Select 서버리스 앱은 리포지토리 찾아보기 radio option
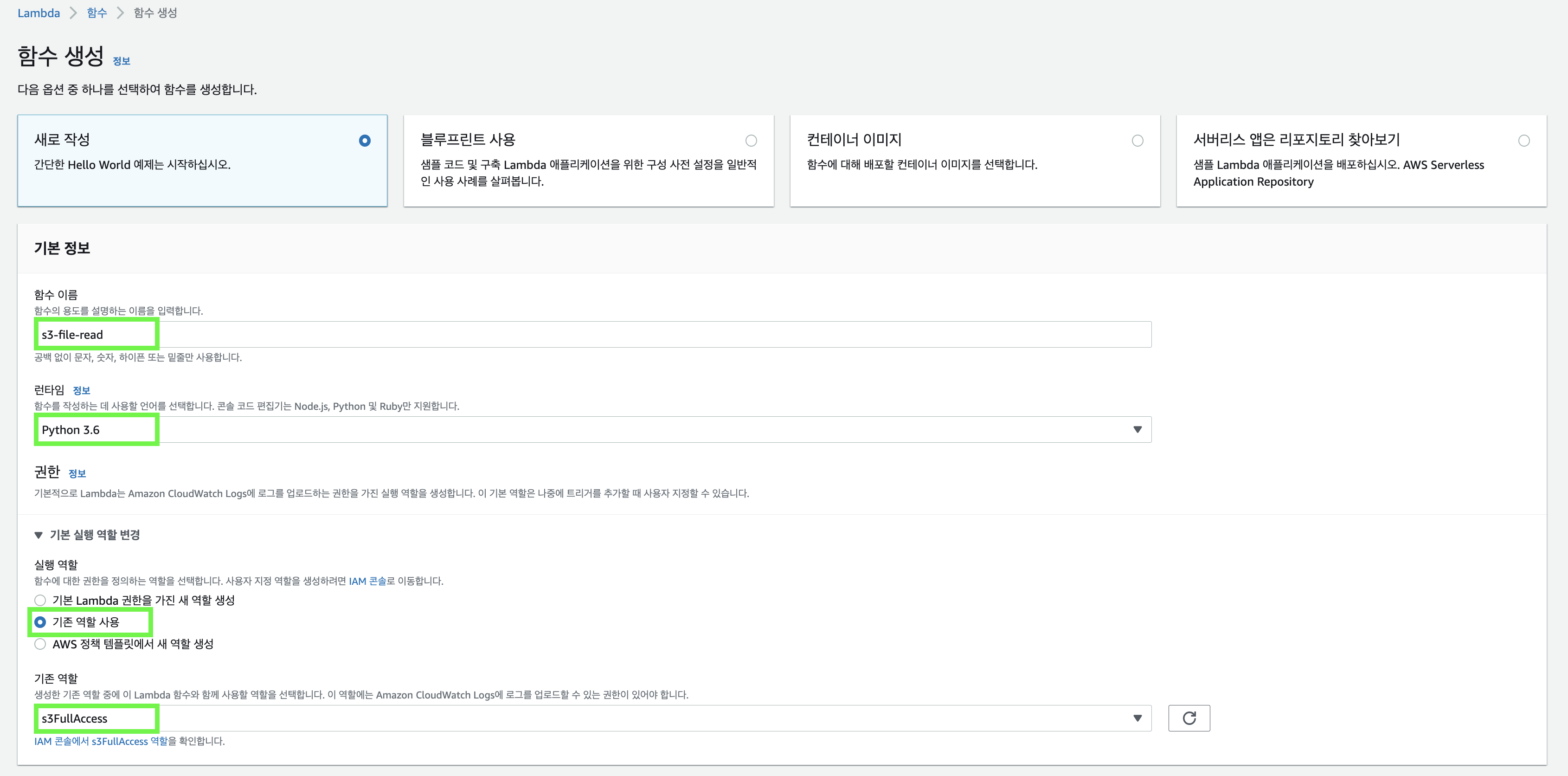This screenshot has height=776, width=1568. [x=1523, y=141]
